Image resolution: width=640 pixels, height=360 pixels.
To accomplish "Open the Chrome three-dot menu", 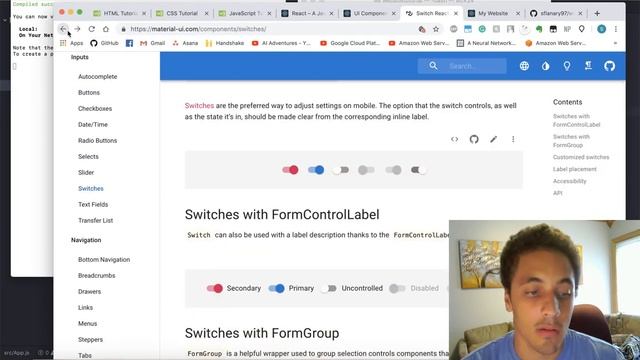I will tap(616, 29).
